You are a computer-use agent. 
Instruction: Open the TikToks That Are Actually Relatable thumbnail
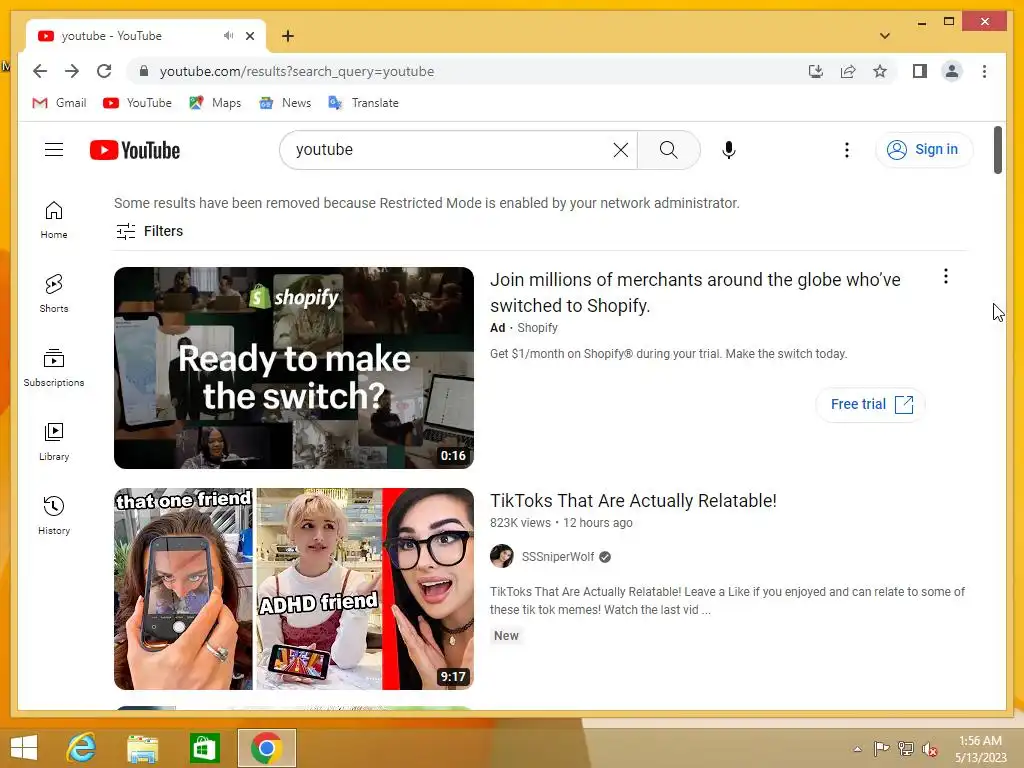[294, 588]
